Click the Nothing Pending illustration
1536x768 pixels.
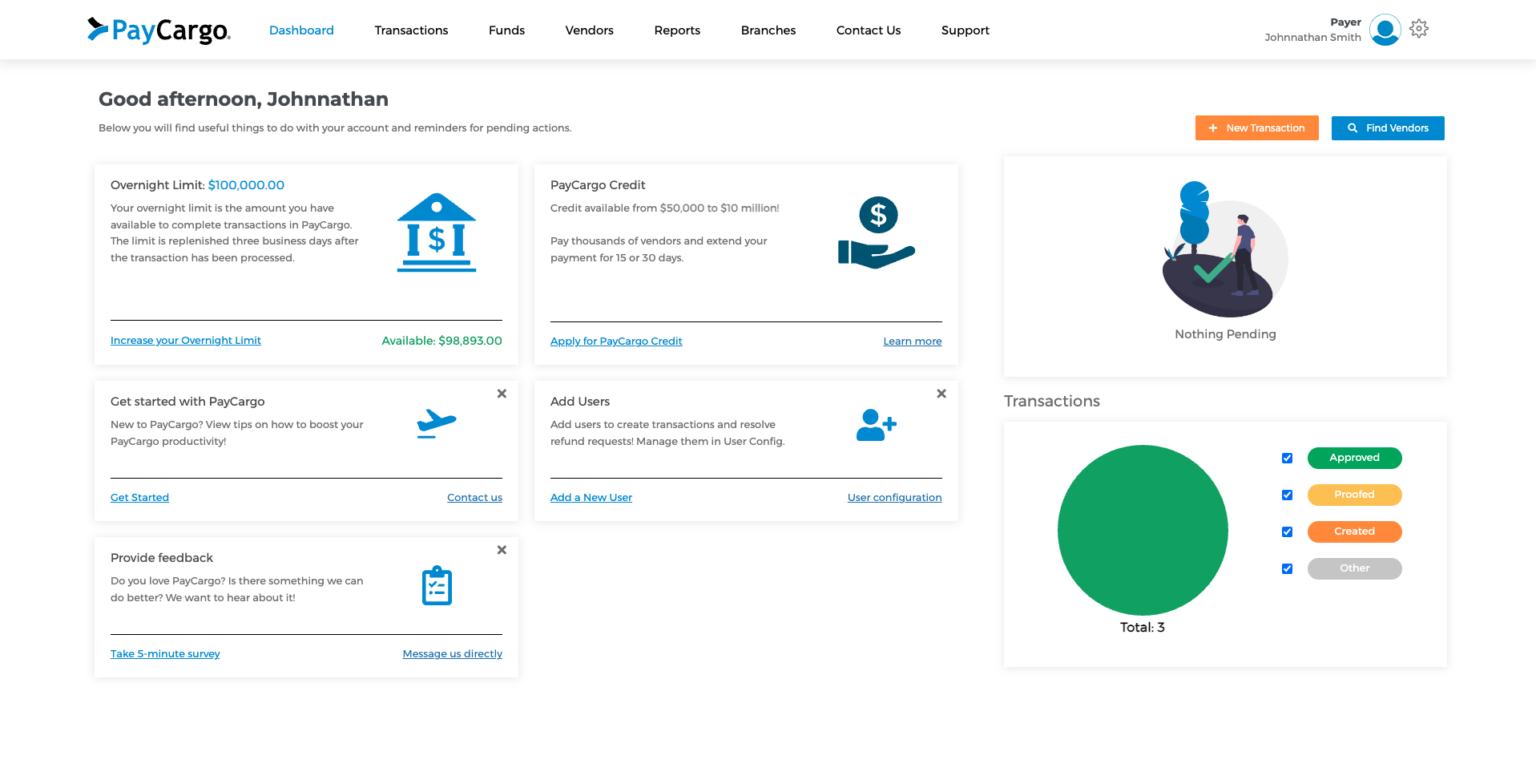coord(1225,249)
